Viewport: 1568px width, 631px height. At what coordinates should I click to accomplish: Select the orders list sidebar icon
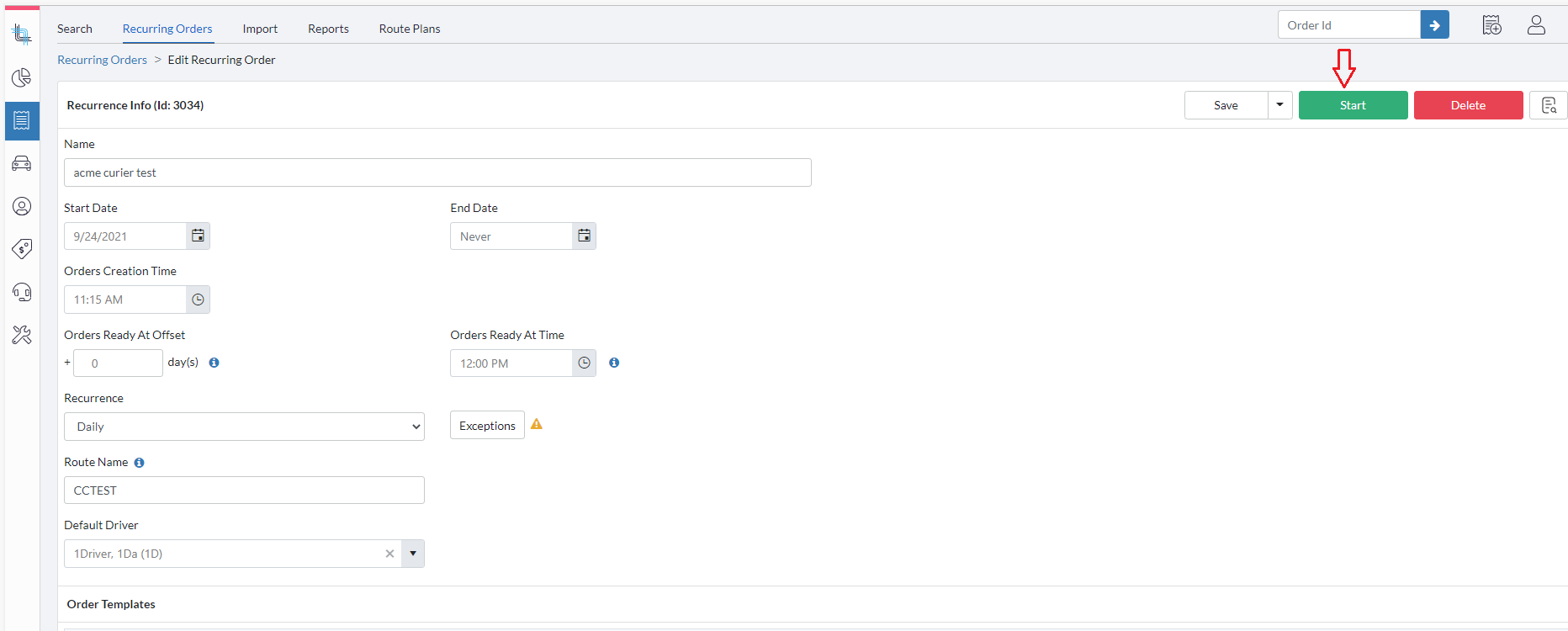click(22, 121)
